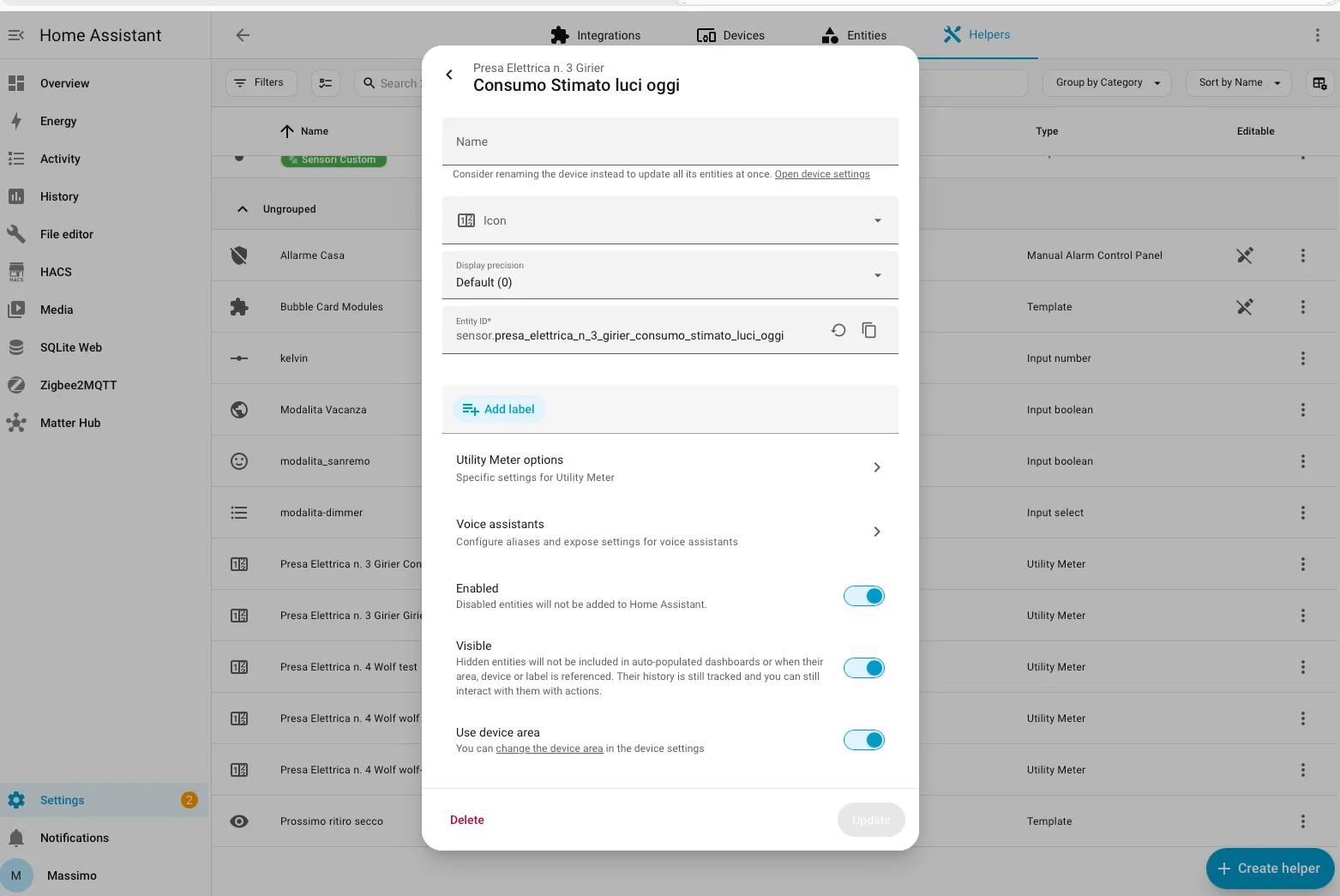Screen dimensions: 1340x896
Task: Open options menu for Allarme Casa row
Action: click(1303, 256)
